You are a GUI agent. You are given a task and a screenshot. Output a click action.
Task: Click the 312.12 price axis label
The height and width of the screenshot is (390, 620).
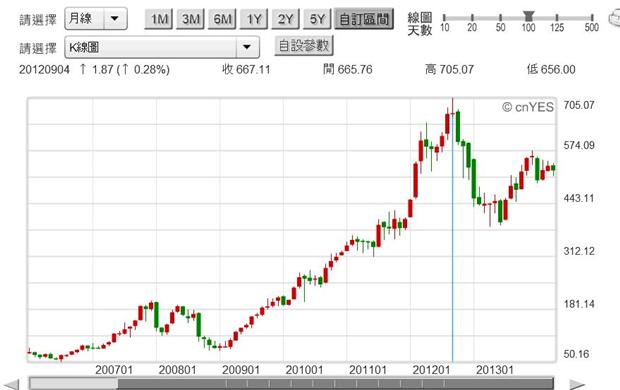point(579,251)
